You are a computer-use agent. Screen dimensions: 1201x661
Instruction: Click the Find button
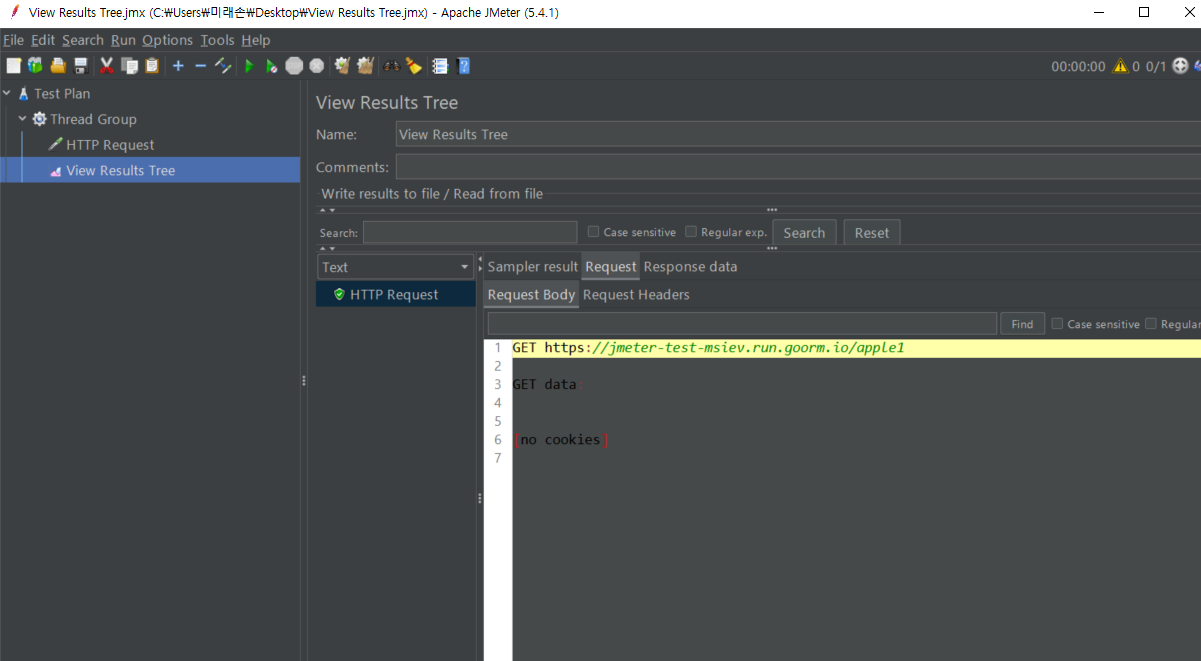pyautogui.click(x=1022, y=324)
